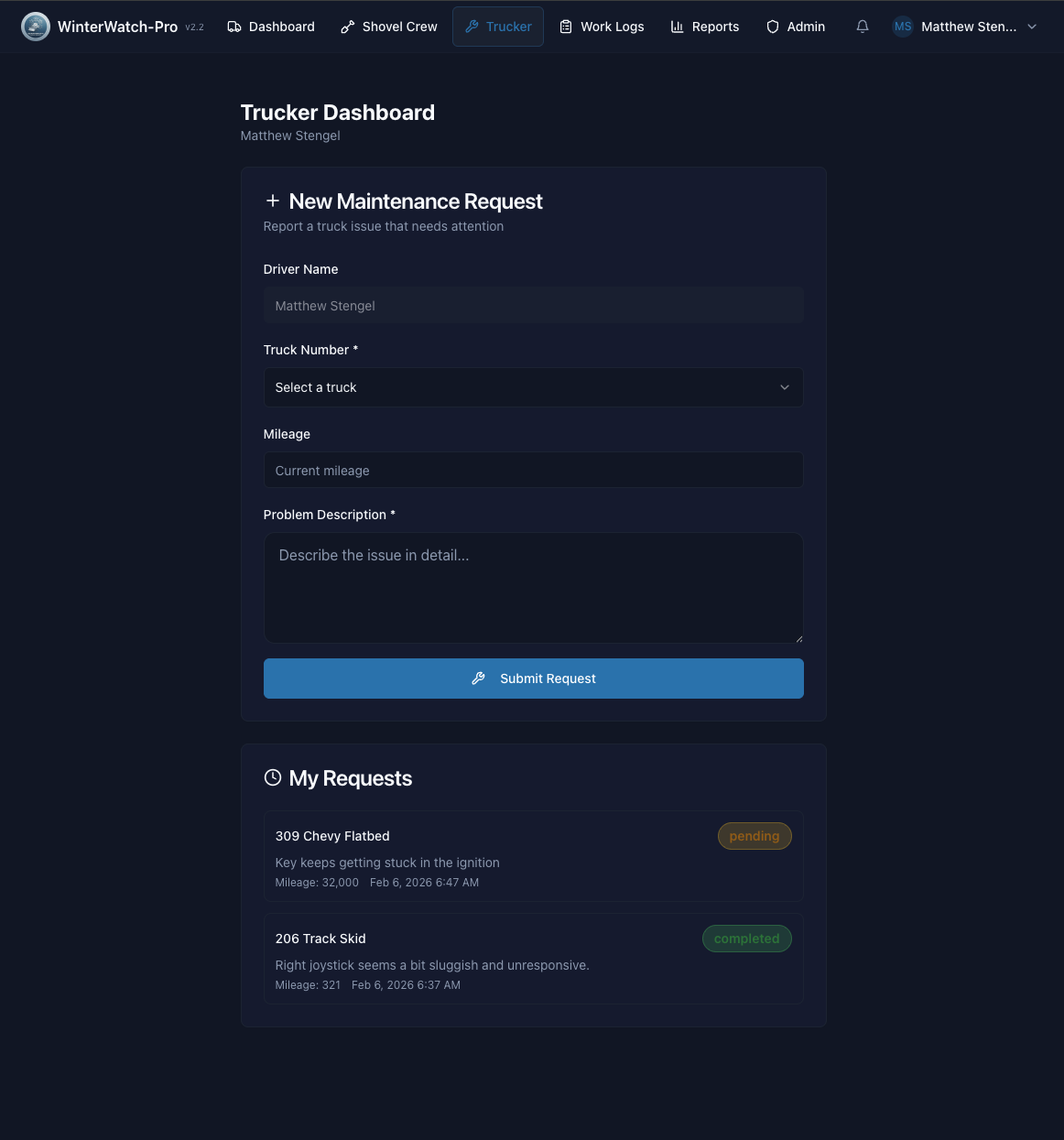Image resolution: width=1064 pixels, height=1140 pixels.
Task: Click the completed status badge
Action: (746, 939)
